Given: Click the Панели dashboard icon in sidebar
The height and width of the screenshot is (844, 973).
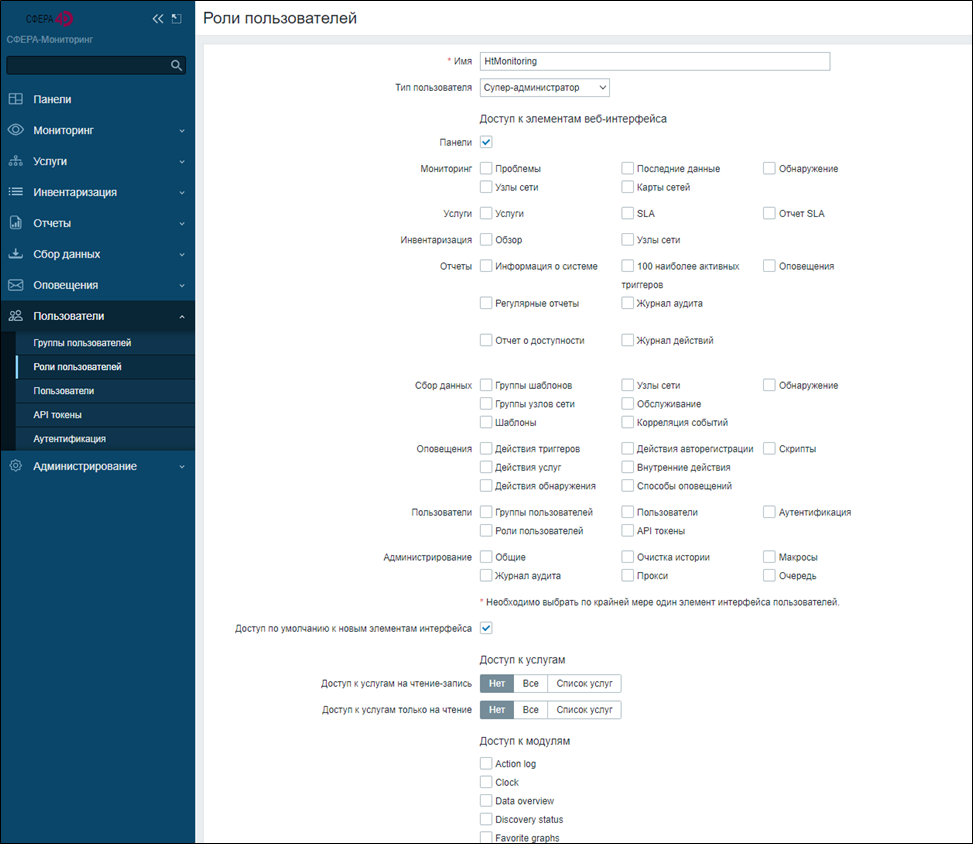Looking at the screenshot, I should point(16,100).
